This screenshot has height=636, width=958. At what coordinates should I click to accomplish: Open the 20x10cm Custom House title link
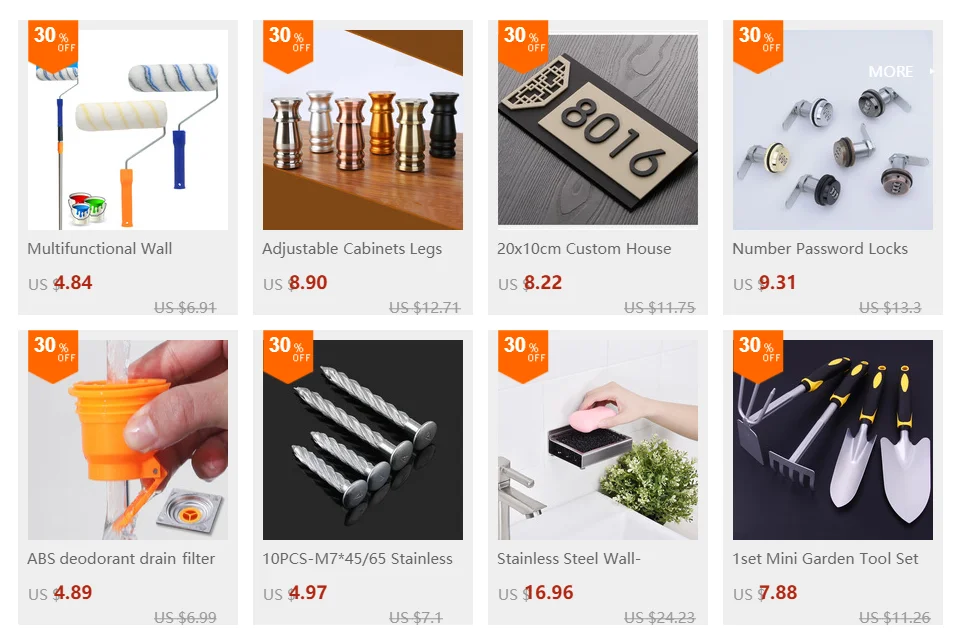click(x=584, y=249)
